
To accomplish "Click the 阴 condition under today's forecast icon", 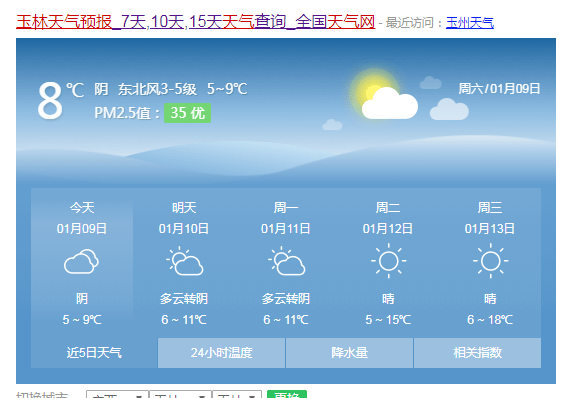I will click(x=82, y=299).
